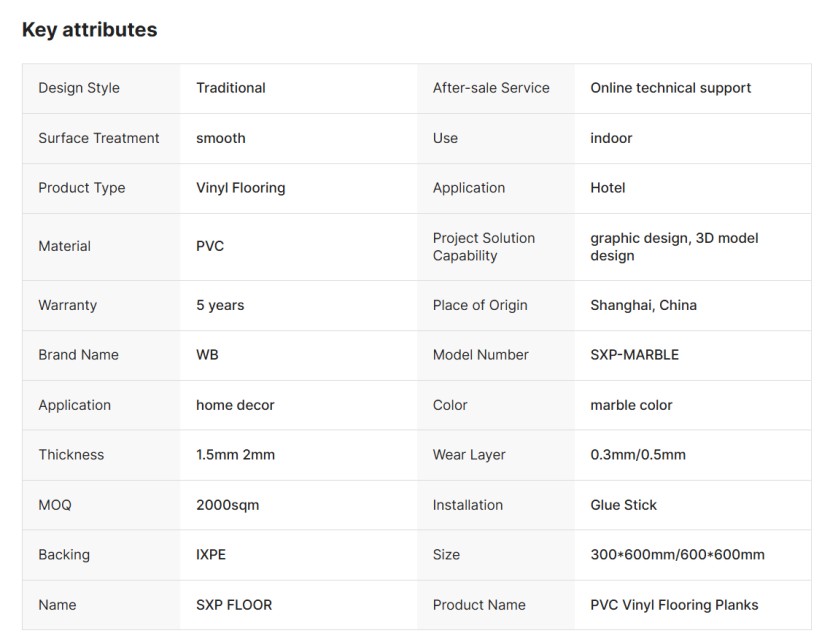Viewport: 830px width, 644px height.
Task: Click the IXPE backing value
Action: pyautogui.click(x=211, y=555)
